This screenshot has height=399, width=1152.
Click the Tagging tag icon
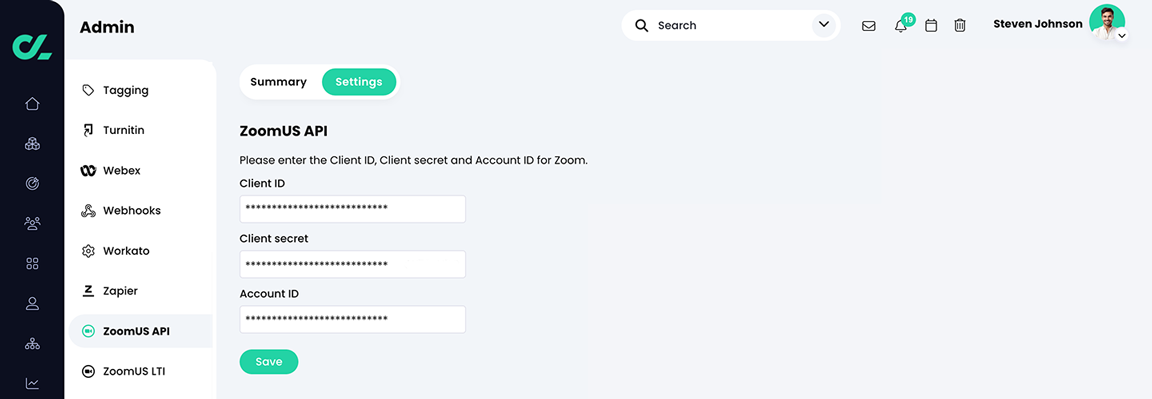click(x=88, y=90)
